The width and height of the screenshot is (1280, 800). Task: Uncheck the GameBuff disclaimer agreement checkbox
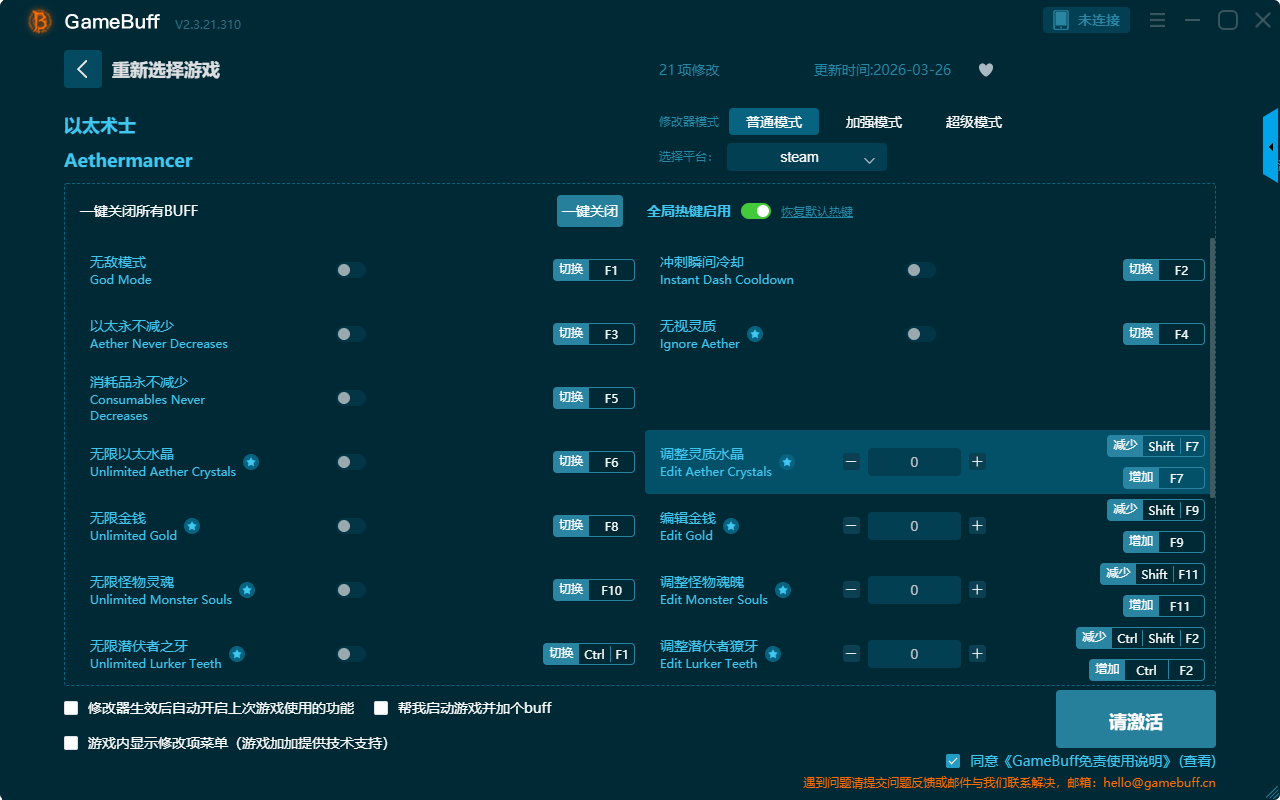point(952,761)
